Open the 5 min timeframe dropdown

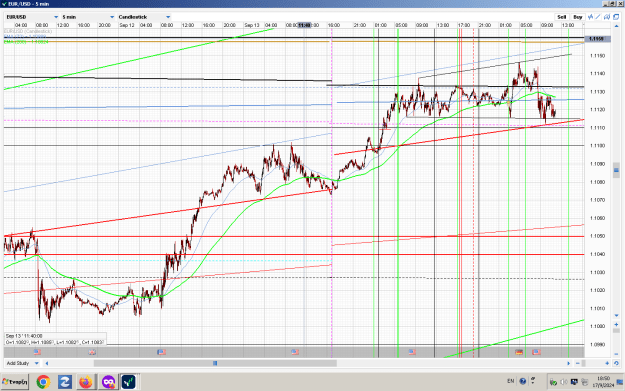pos(88,17)
